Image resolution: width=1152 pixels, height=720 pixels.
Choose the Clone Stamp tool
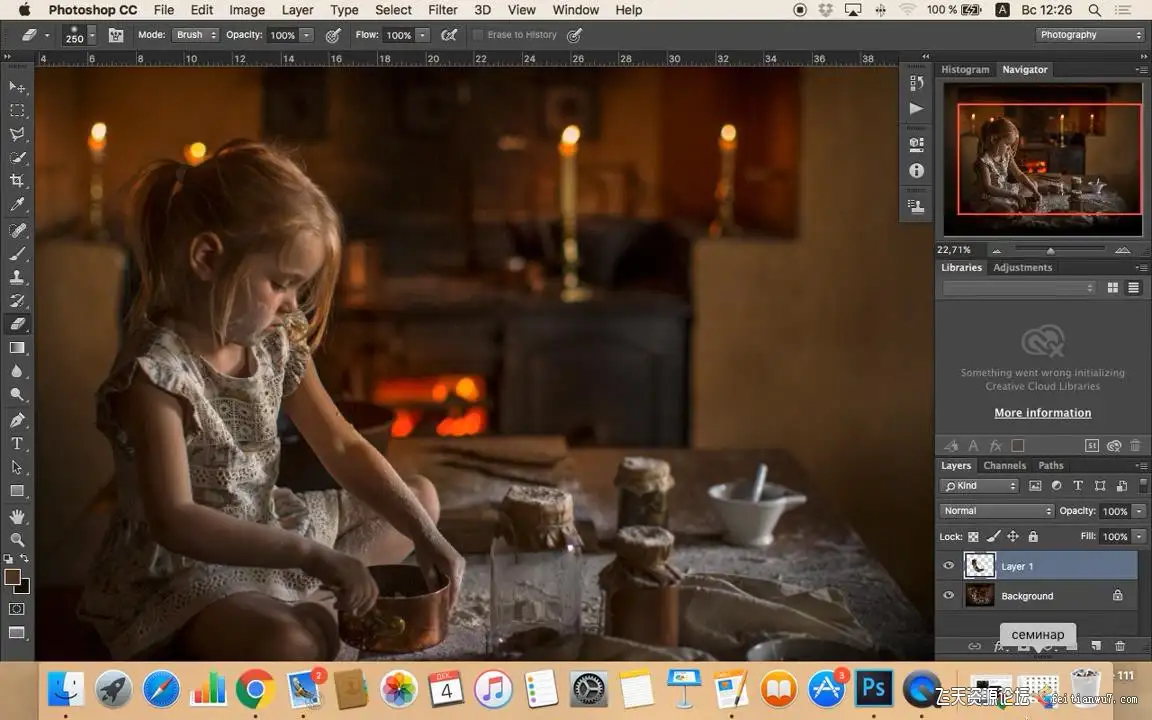coord(17,277)
